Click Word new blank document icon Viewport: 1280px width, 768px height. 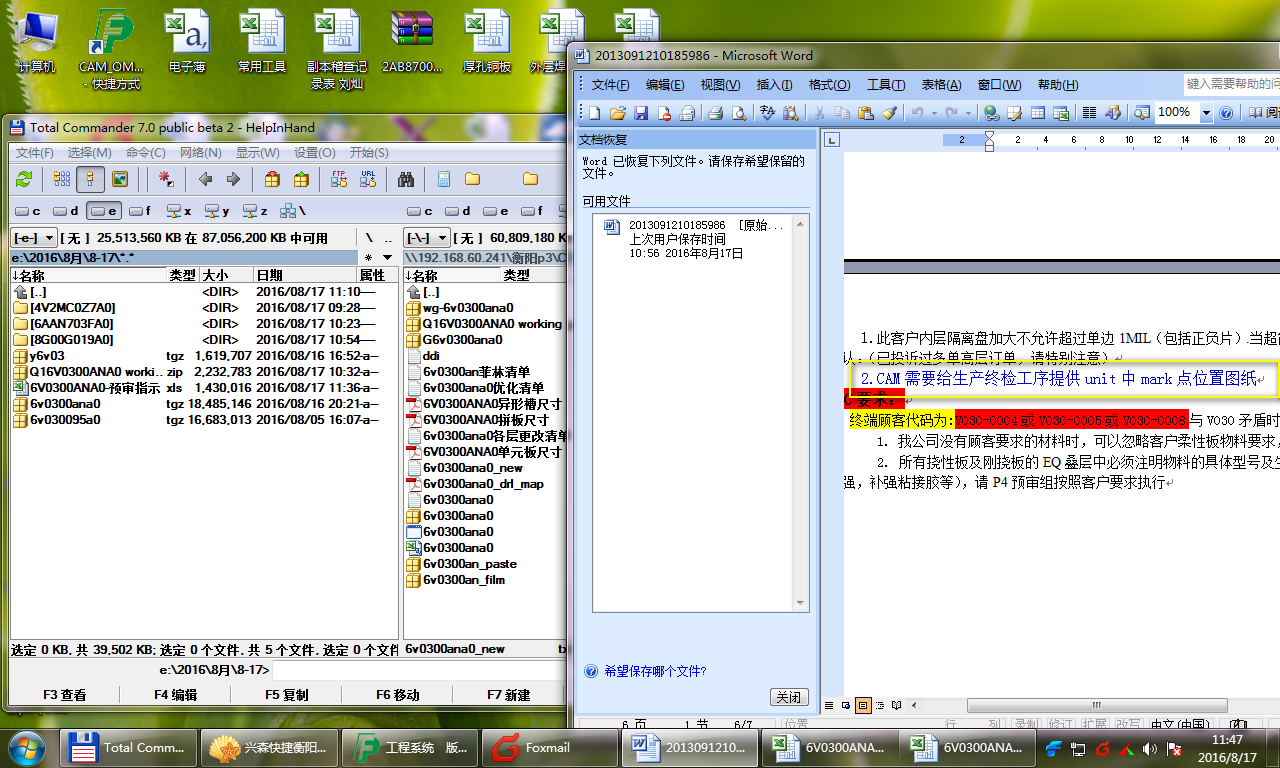pos(595,113)
